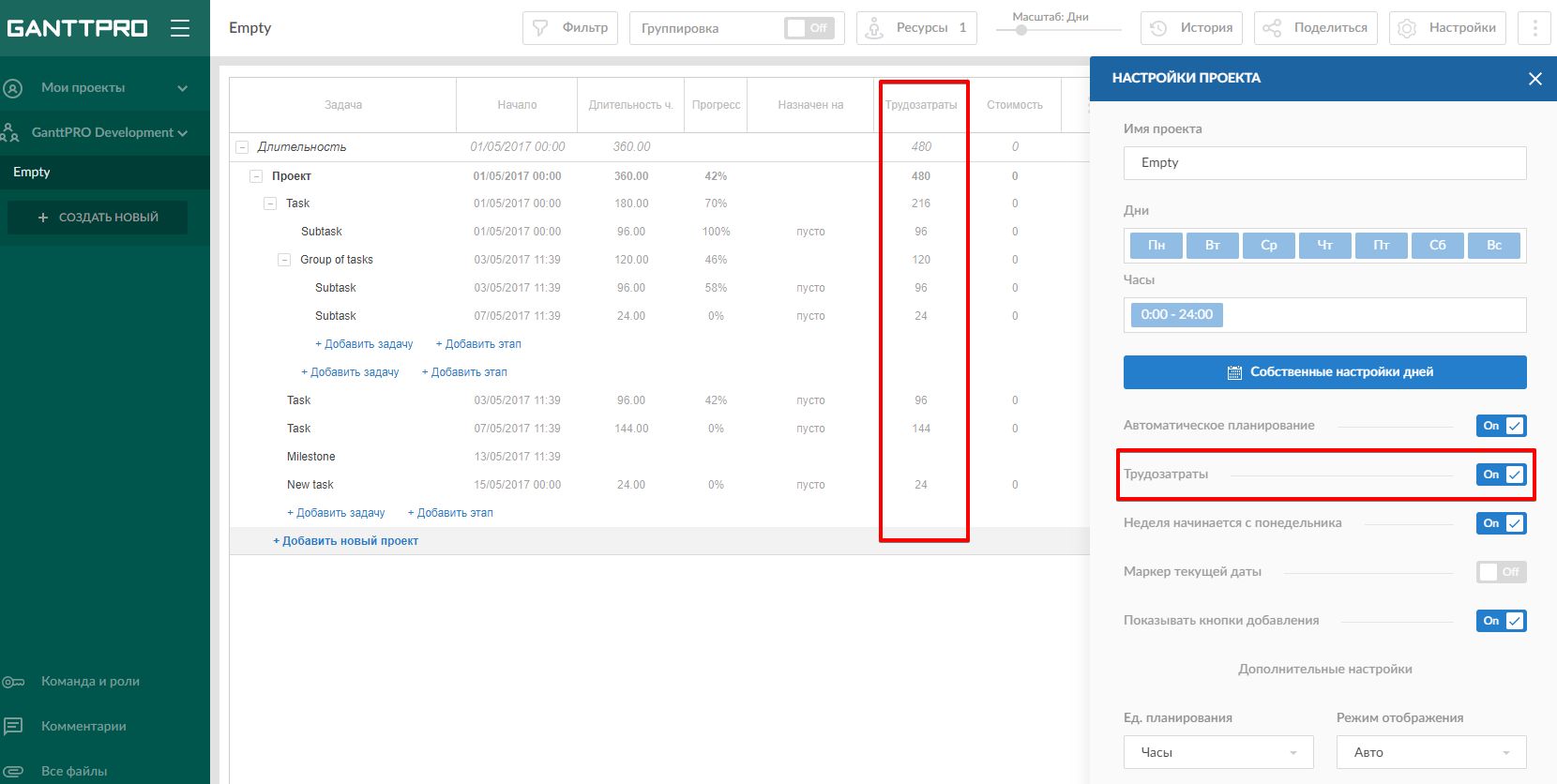Close the project settings panel

1535,79
